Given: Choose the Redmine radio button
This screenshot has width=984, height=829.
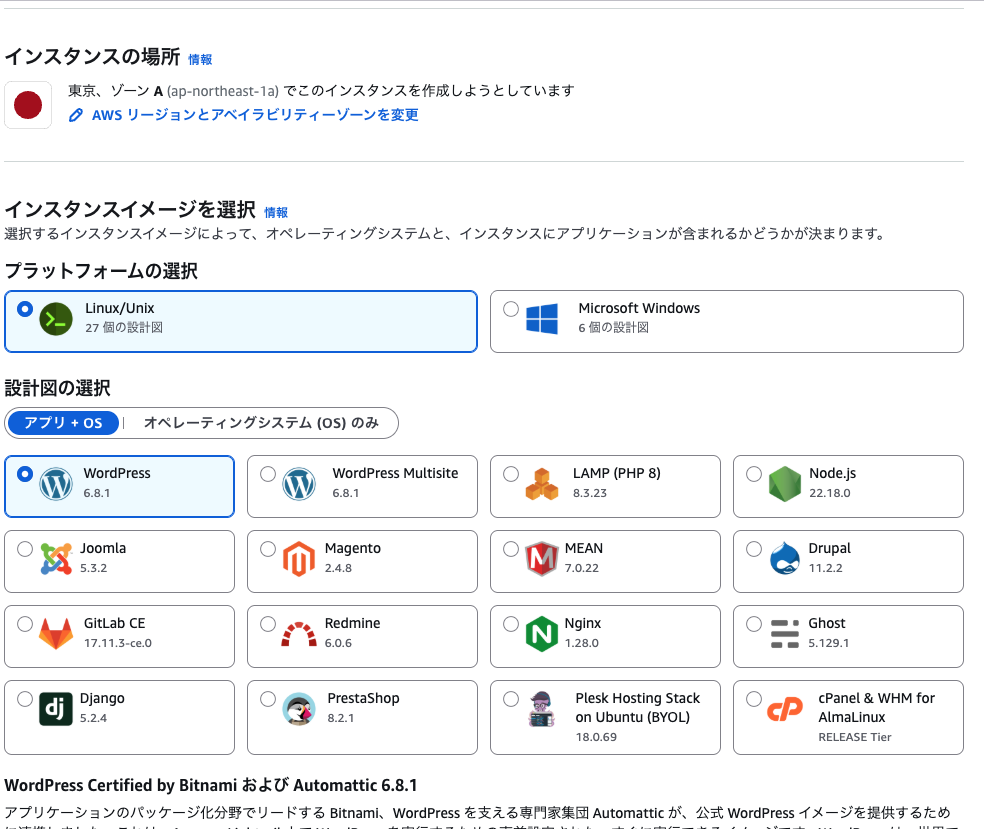Looking at the screenshot, I should click(x=268, y=624).
